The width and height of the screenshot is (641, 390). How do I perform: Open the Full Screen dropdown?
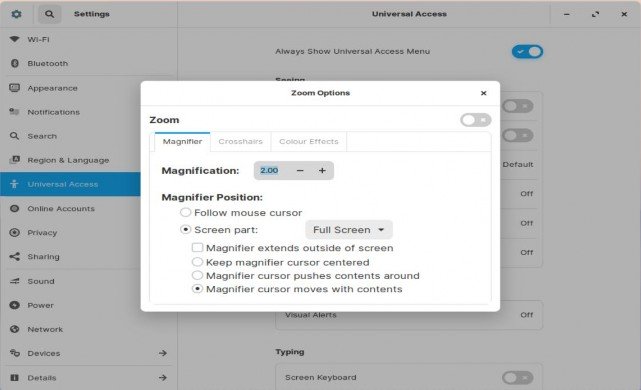pyautogui.click(x=349, y=230)
